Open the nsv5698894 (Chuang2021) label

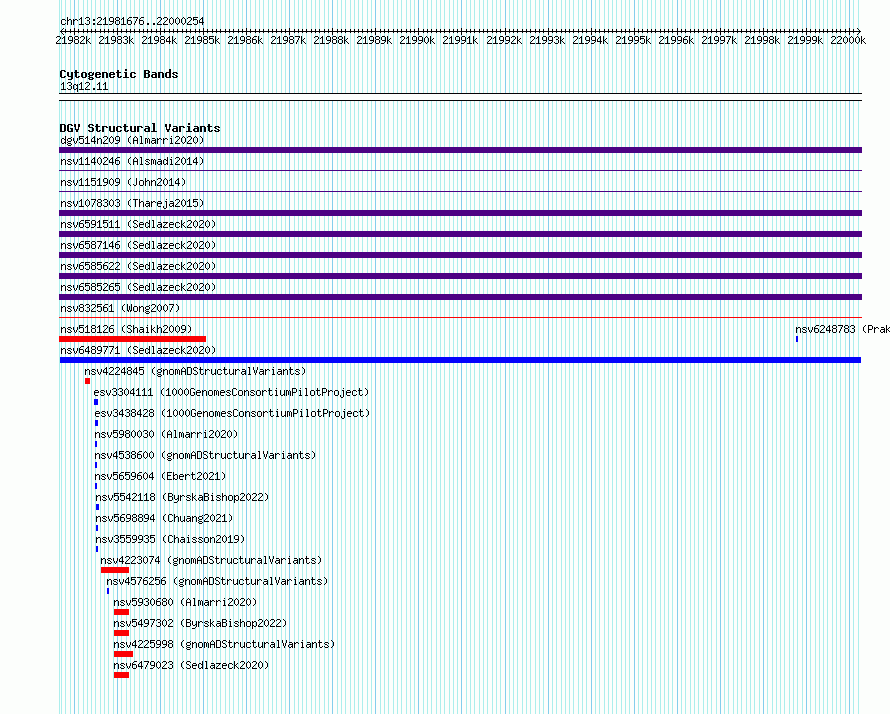164,518
